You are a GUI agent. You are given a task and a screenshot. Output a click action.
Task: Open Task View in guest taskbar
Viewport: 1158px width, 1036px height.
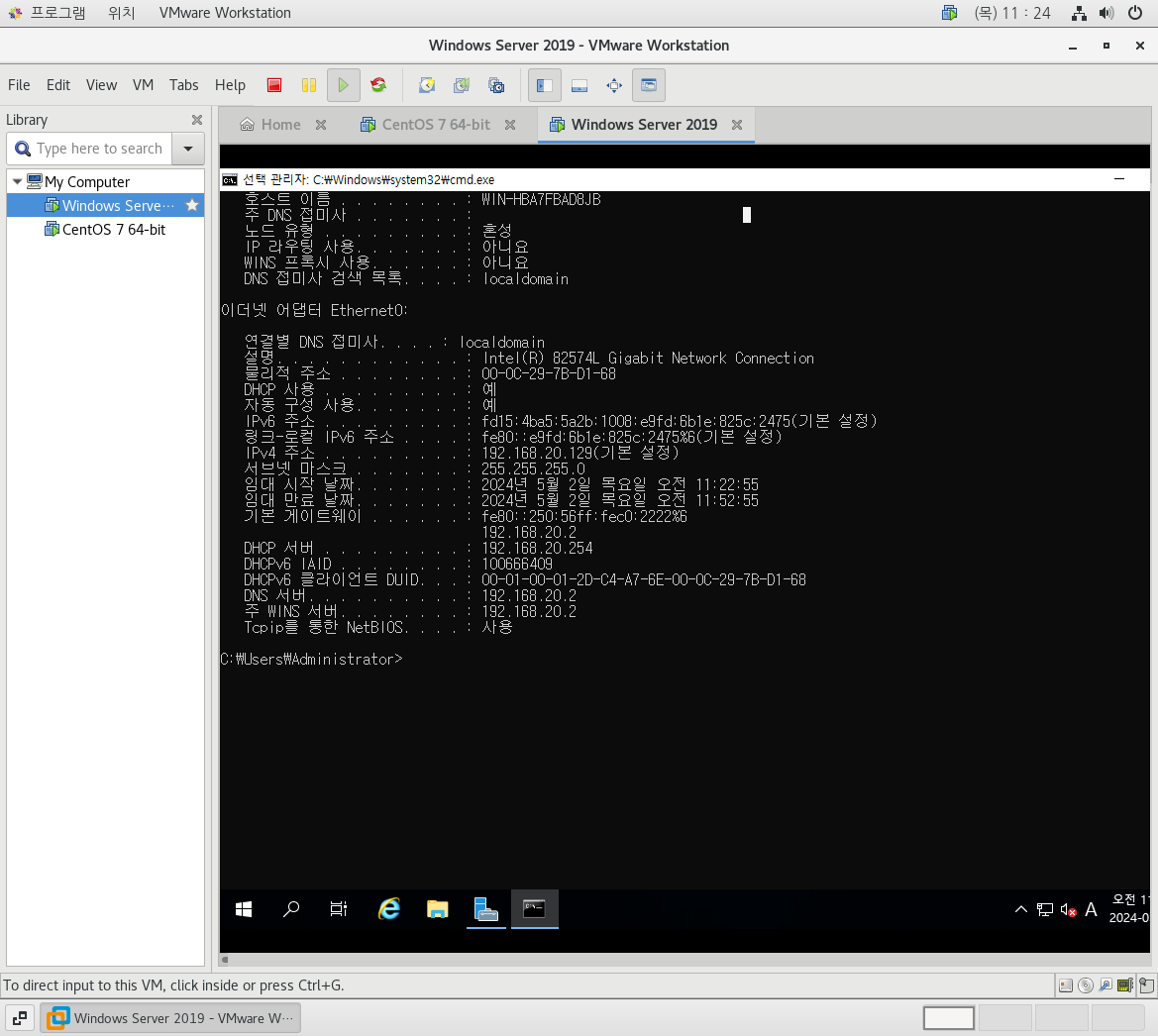(x=339, y=909)
